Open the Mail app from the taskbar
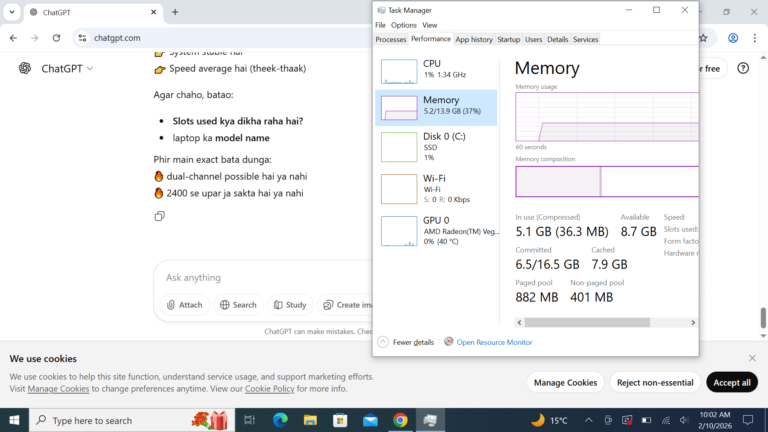The height and width of the screenshot is (432, 768). pyautogui.click(x=370, y=420)
